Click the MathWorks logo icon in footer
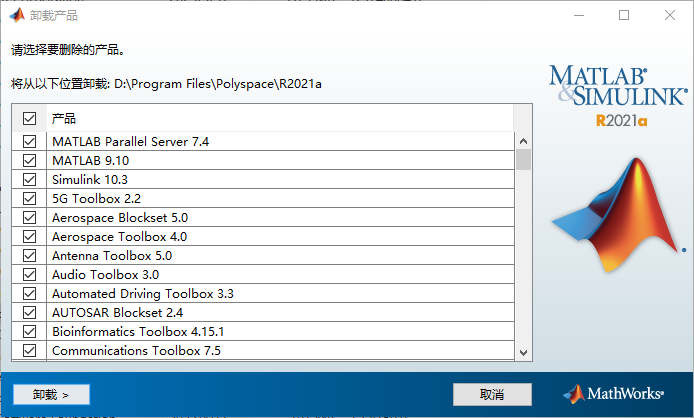The height and width of the screenshot is (418, 694). click(x=574, y=394)
